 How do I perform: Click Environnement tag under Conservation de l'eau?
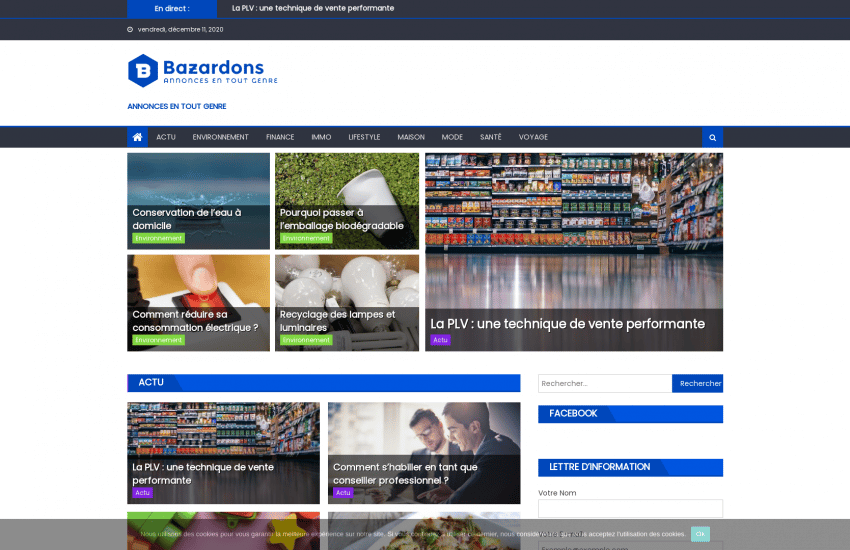pos(158,238)
